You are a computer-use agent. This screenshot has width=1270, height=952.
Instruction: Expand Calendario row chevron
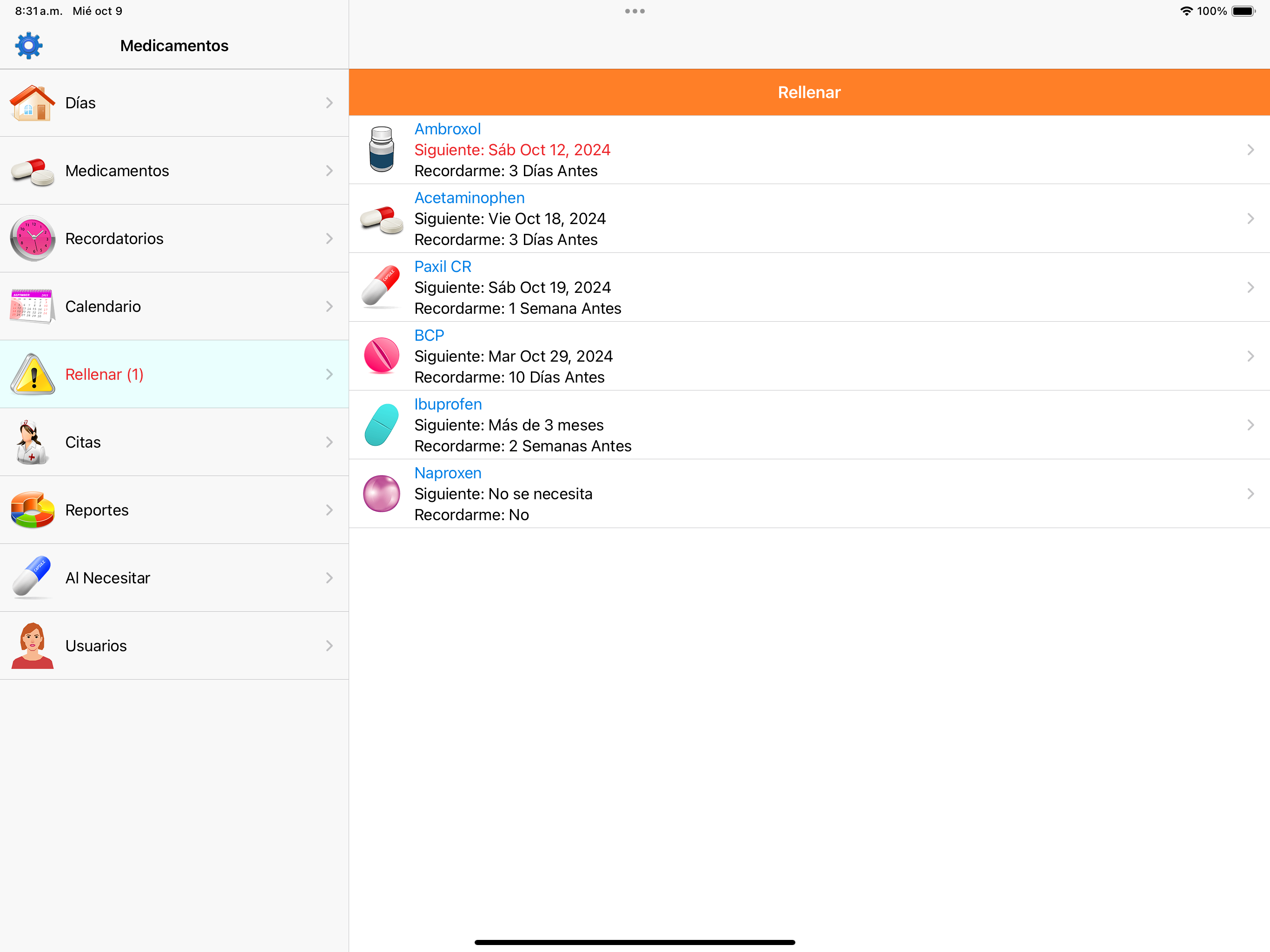click(x=330, y=306)
